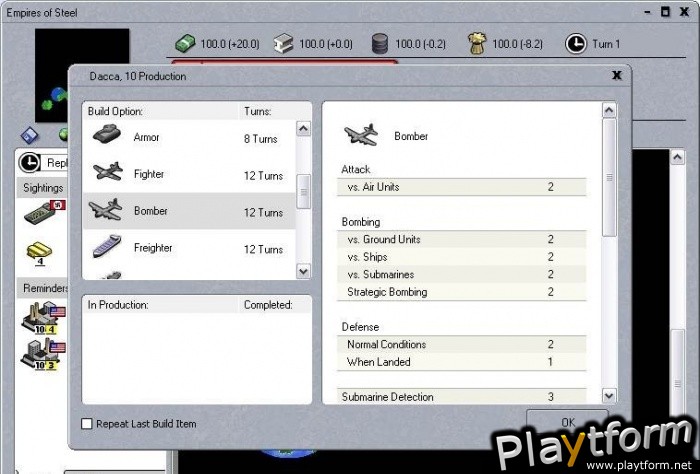Click unit details scroll up arrow
The width and height of the screenshot is (700, 474).
click(609, 110)
